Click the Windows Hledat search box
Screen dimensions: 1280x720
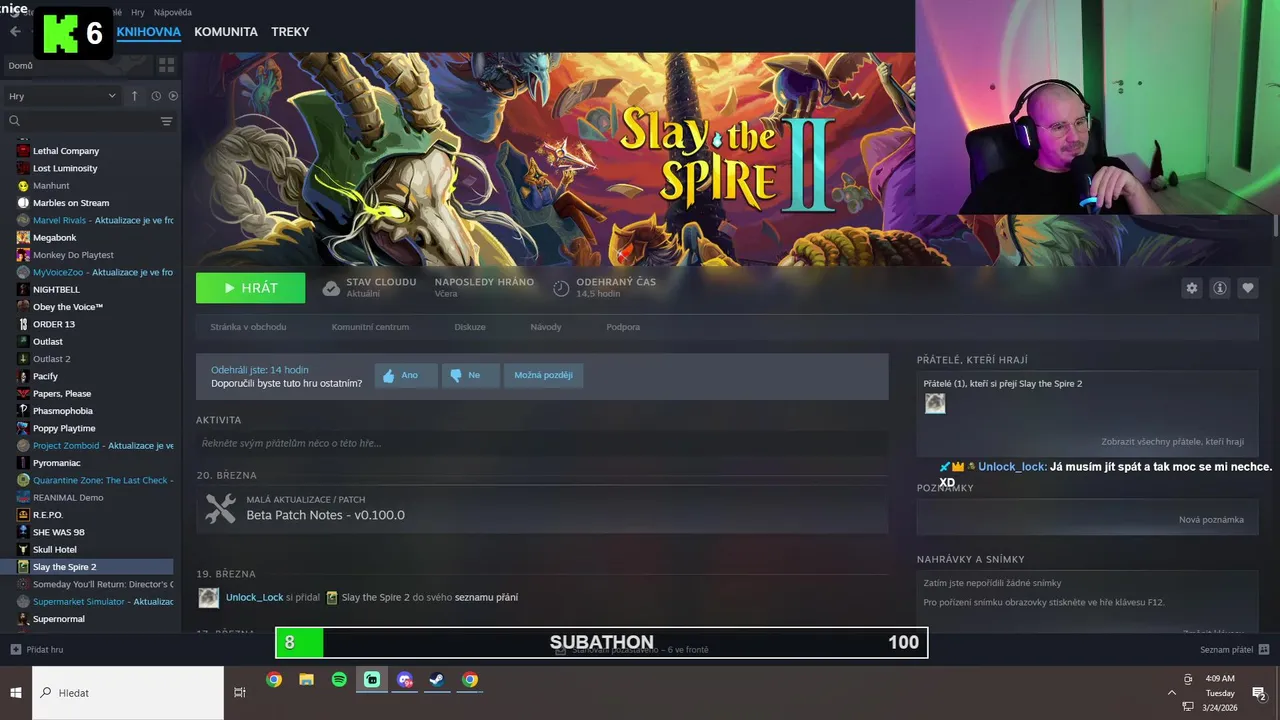(128, 692)
